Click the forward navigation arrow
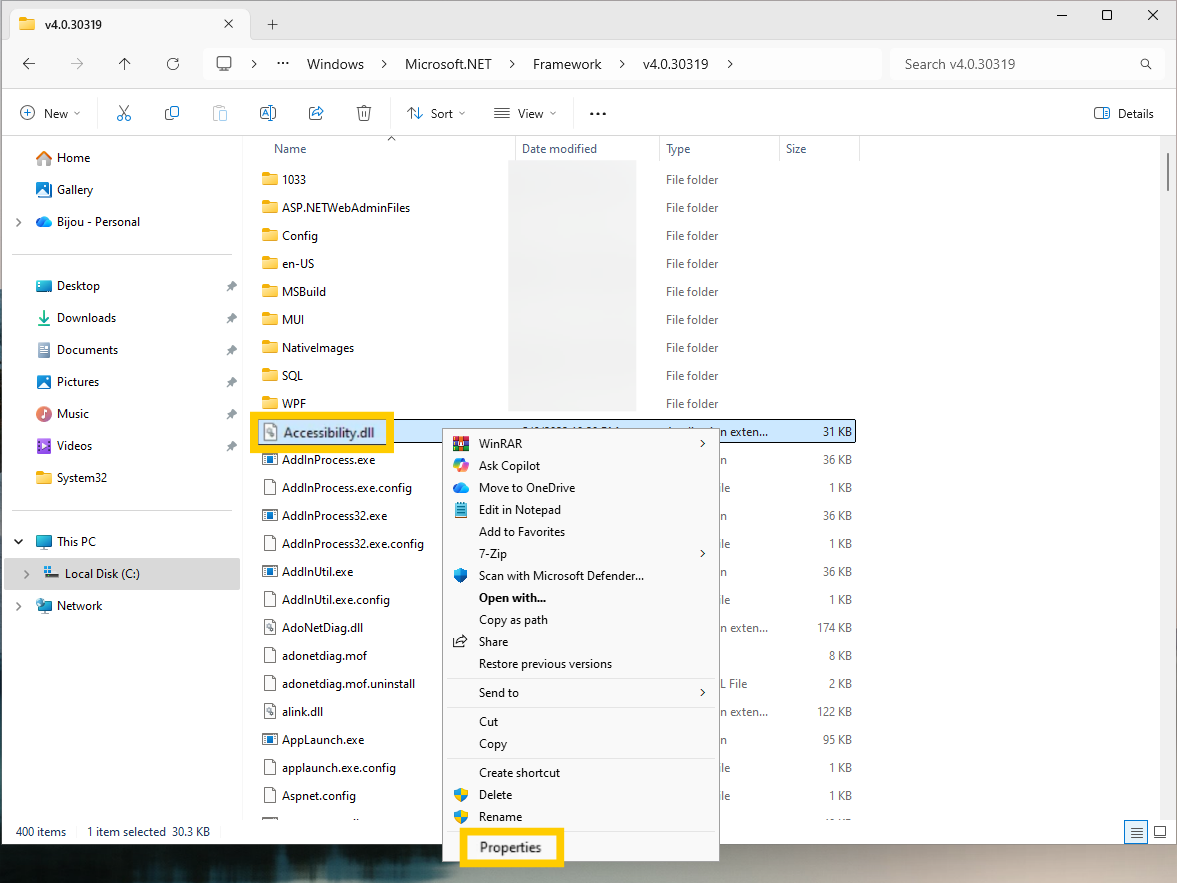The image size is (1177, 883). (77, 64)
